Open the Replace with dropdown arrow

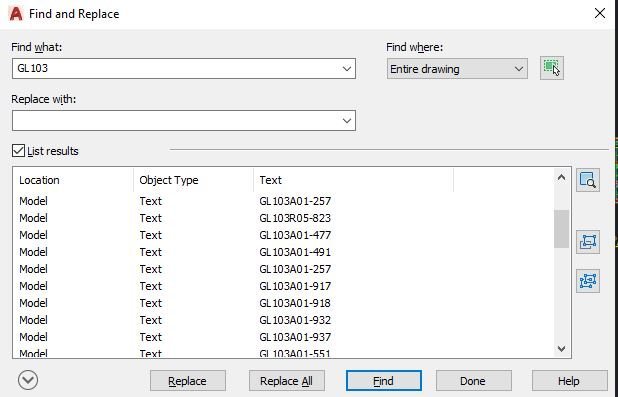pyautogui.click(x=346, y=121)
